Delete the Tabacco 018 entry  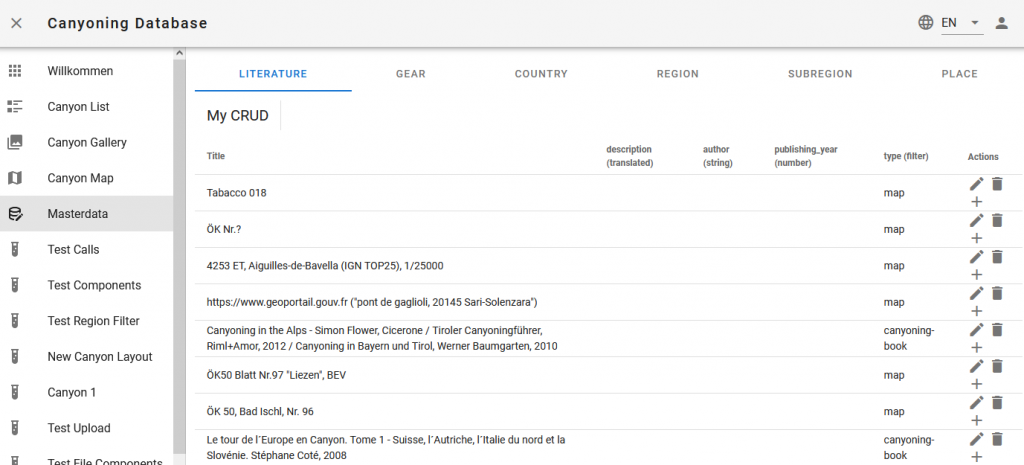point(997,184)
